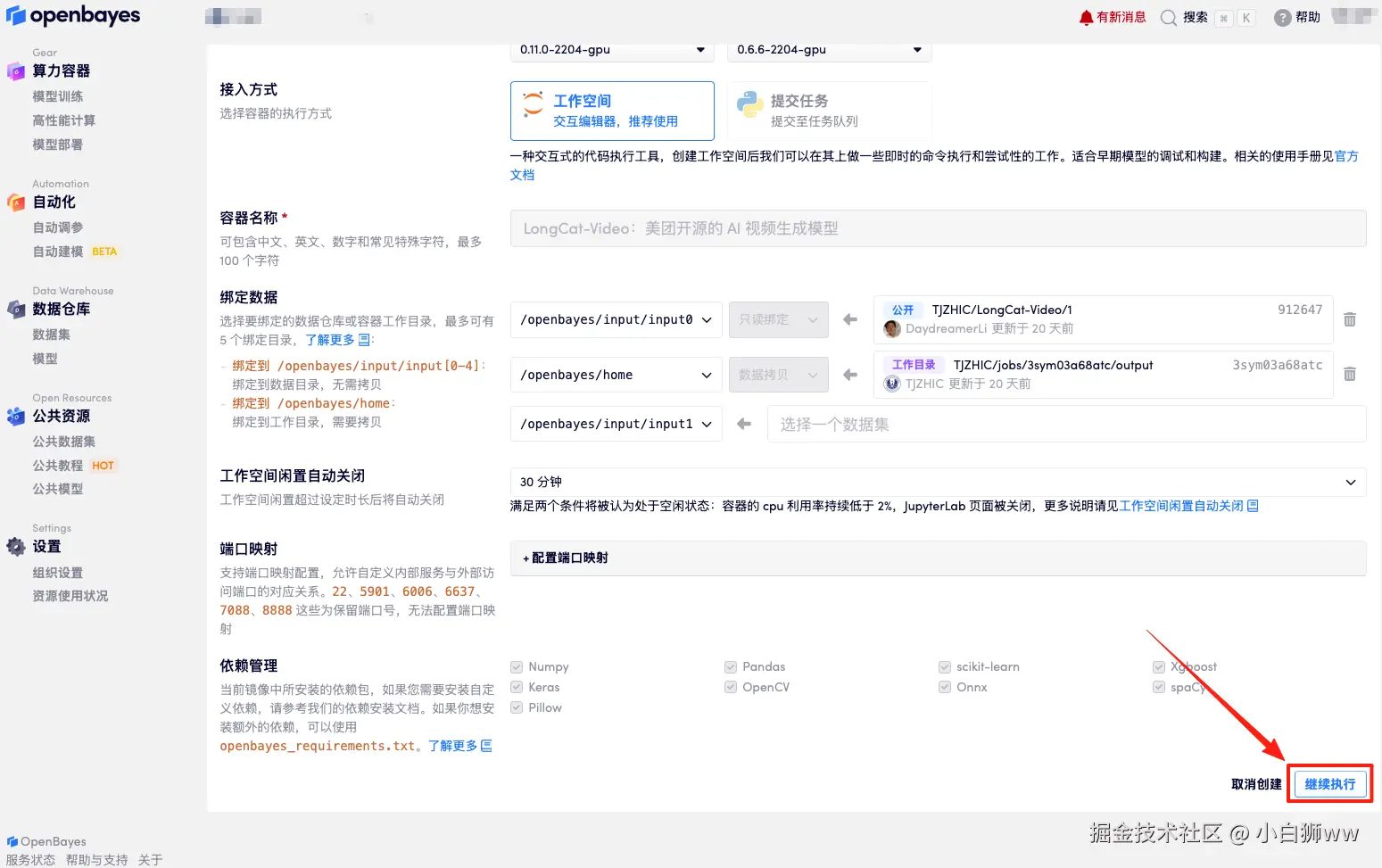Click the 公共资源 section icon

pyautogui.click(x=15, y=416)
